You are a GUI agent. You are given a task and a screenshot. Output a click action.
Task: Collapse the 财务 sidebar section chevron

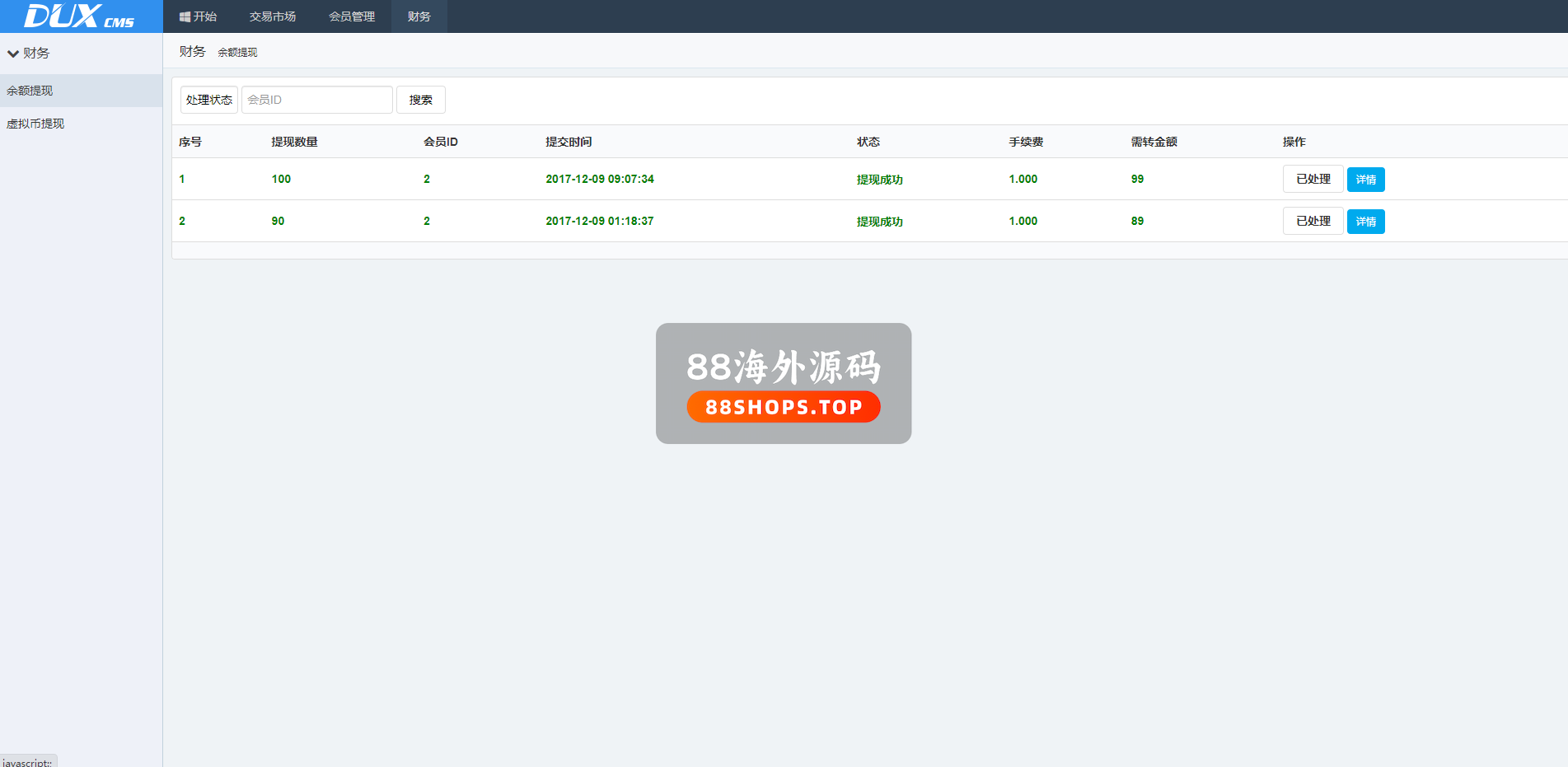tap(13, 54)
